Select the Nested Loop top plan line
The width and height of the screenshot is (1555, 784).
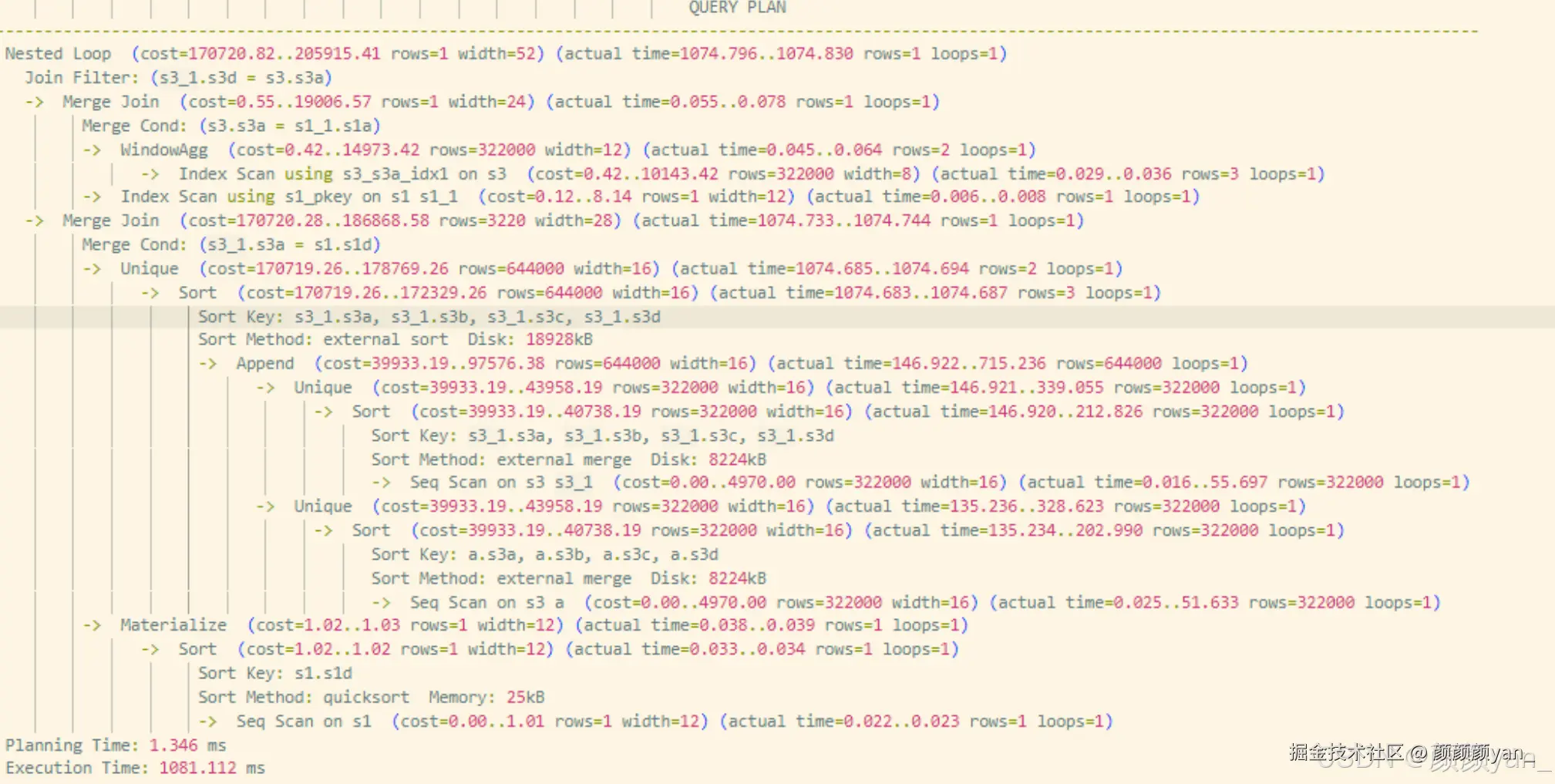(x=506, y=54)
